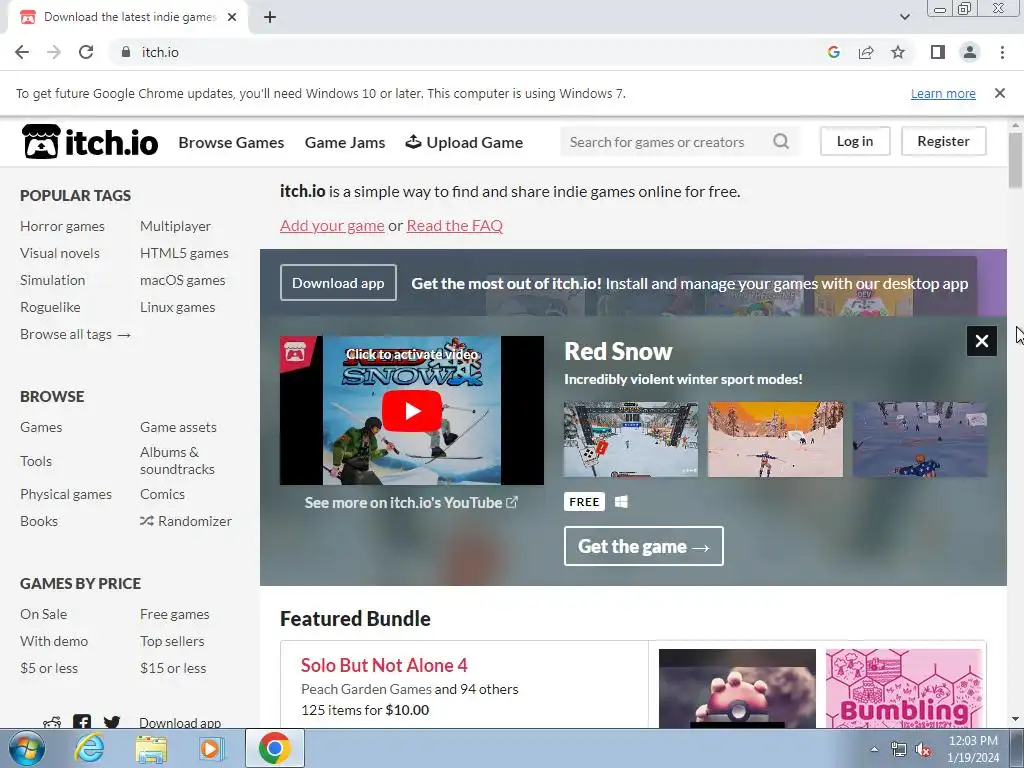Open a new tab with plus icon
The image size is (1024, 768).
(270, 17)
